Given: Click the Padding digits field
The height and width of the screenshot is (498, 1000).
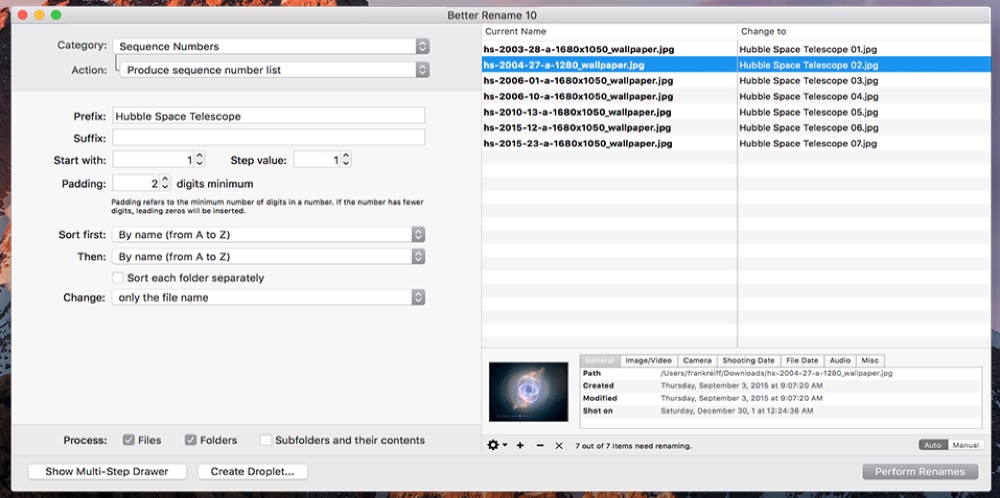Looking at the screenshot, I should click(136, 184).
